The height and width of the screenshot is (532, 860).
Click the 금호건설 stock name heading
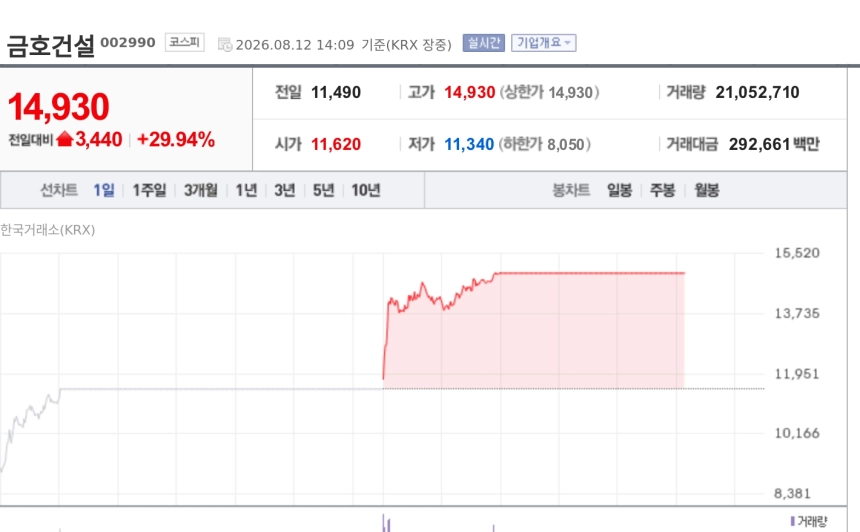(50, 46)
